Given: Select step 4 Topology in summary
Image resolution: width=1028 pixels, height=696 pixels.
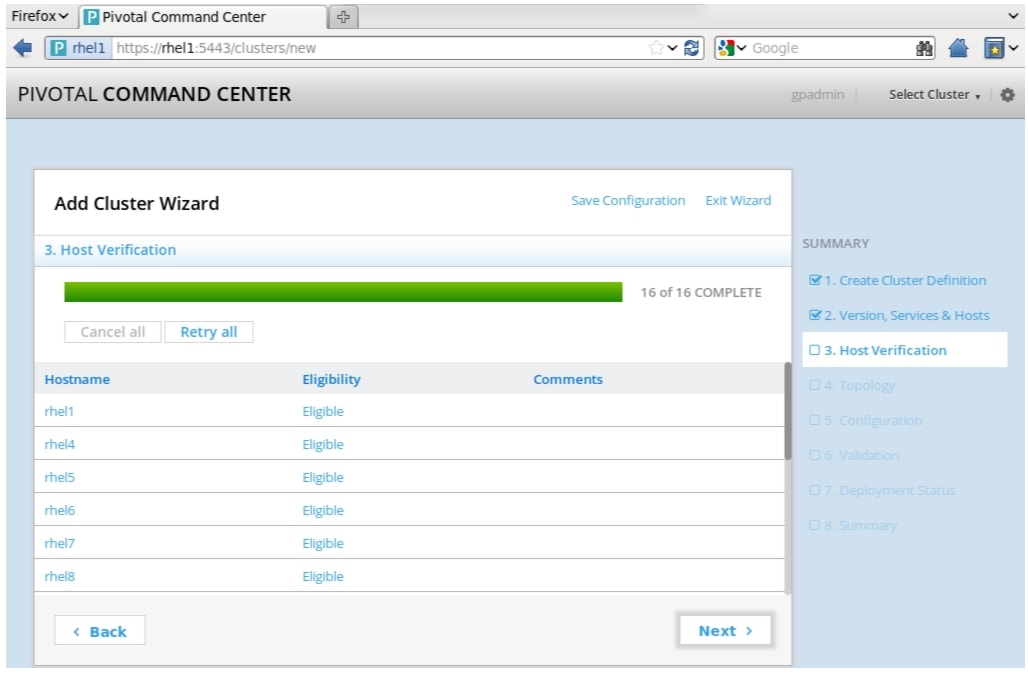Looking at the screenshot, I should pyautogui.click(x=860, y=385).
